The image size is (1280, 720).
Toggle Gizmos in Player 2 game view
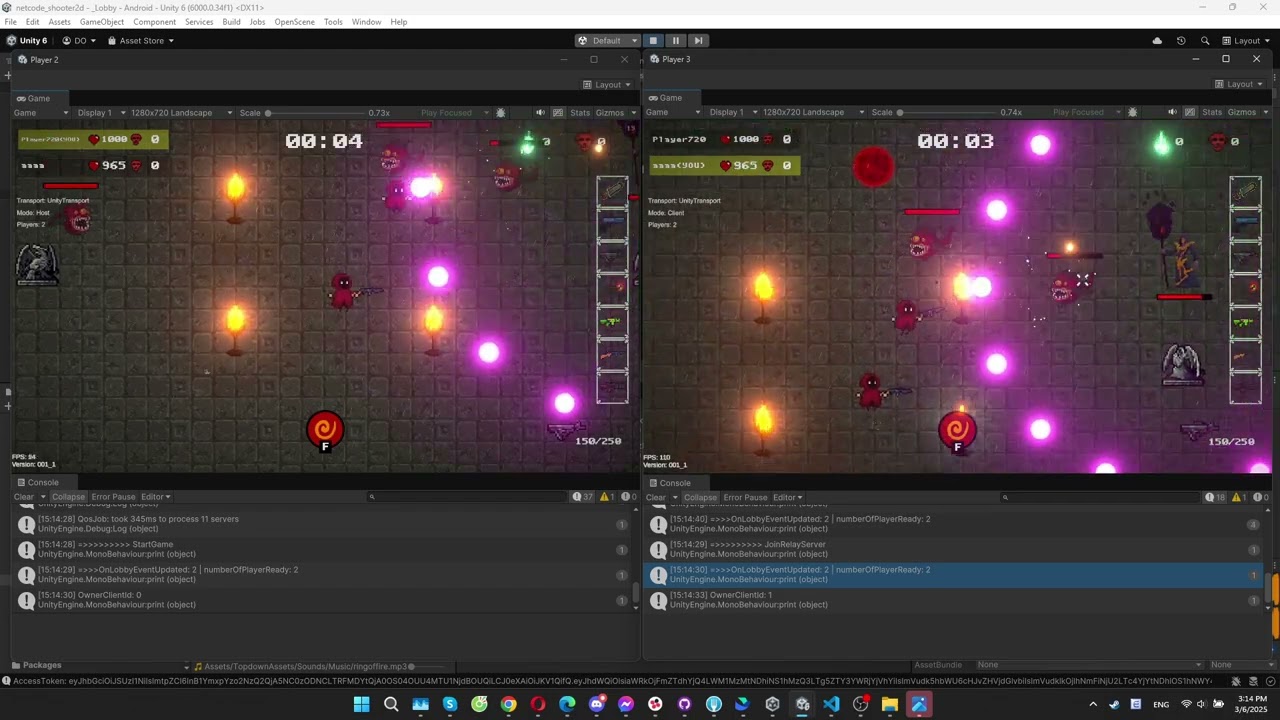[609, 113]
